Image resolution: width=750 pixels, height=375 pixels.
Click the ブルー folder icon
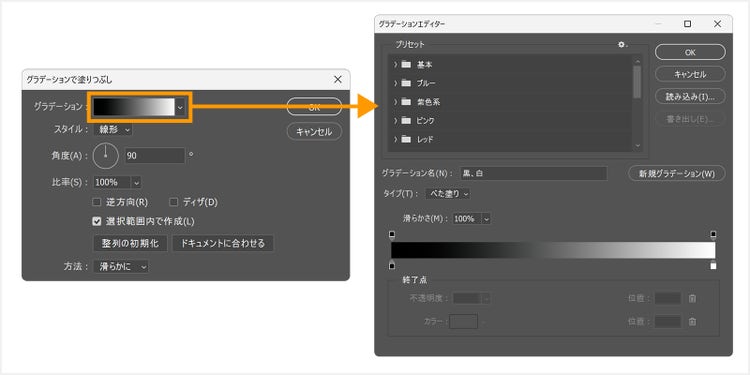click(406, 83)
